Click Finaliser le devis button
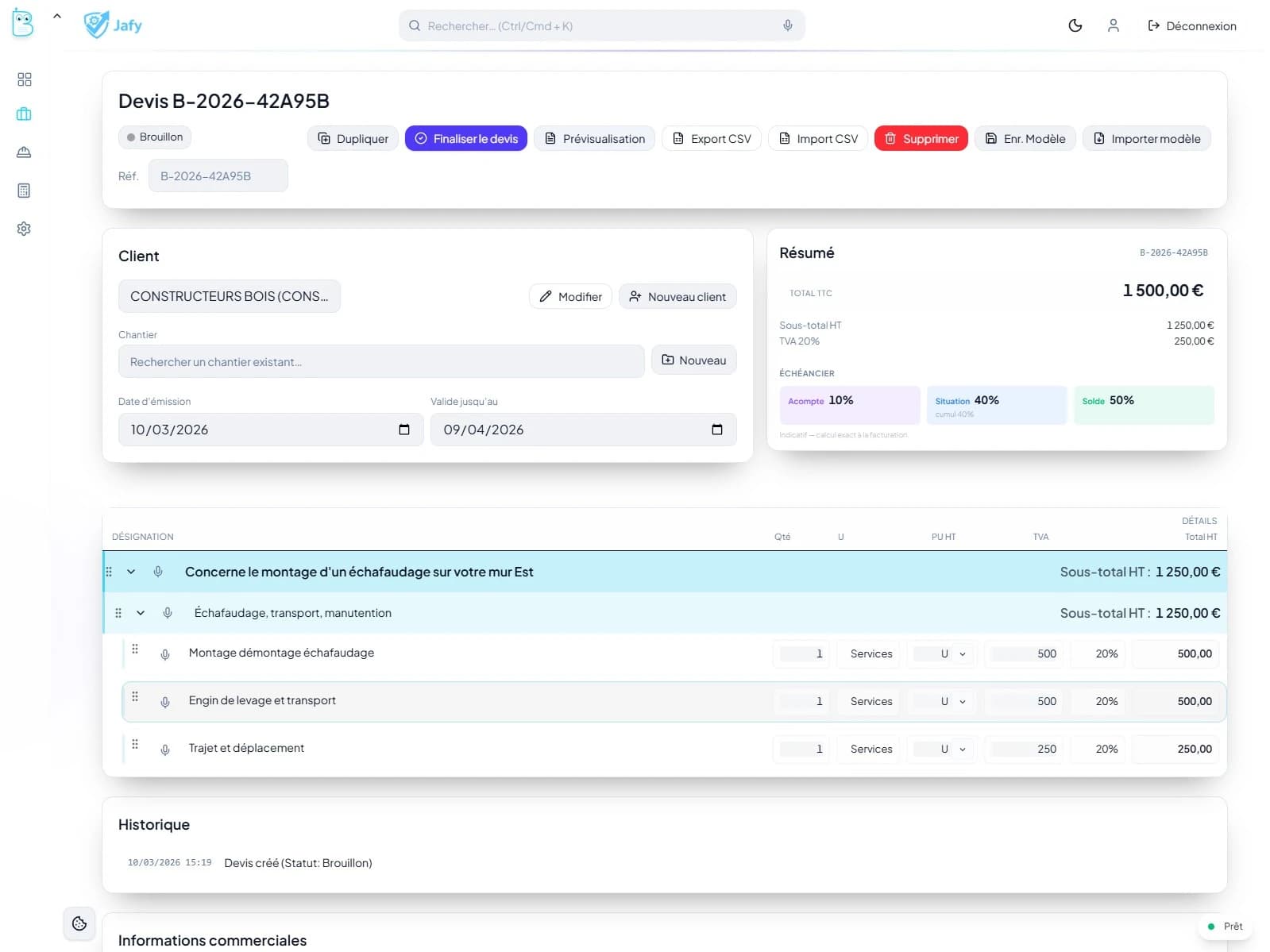This screenshot has width=1270, height=952. (x=465, y=138)
